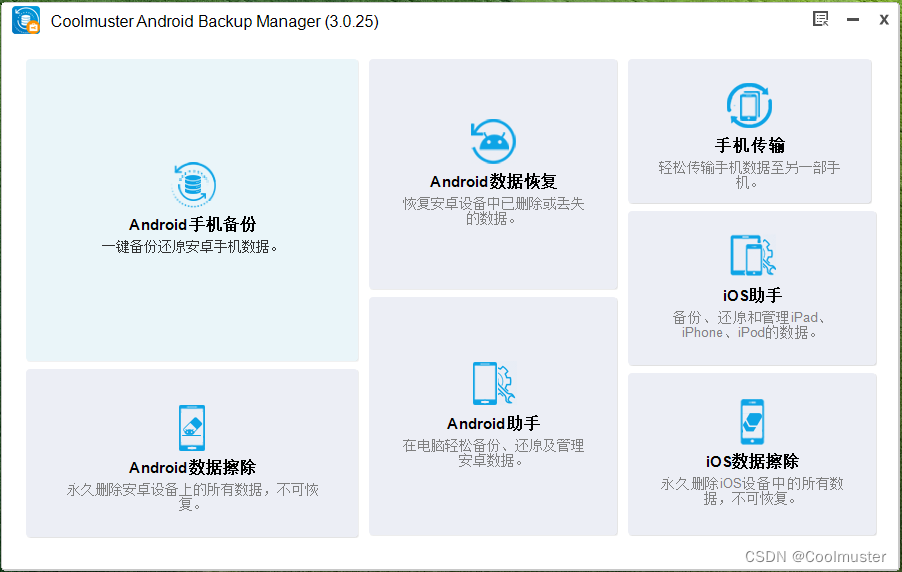Click the Android手机备份 database backup icon
This screenshot has width=902, height=572.
tap(194, 185)
